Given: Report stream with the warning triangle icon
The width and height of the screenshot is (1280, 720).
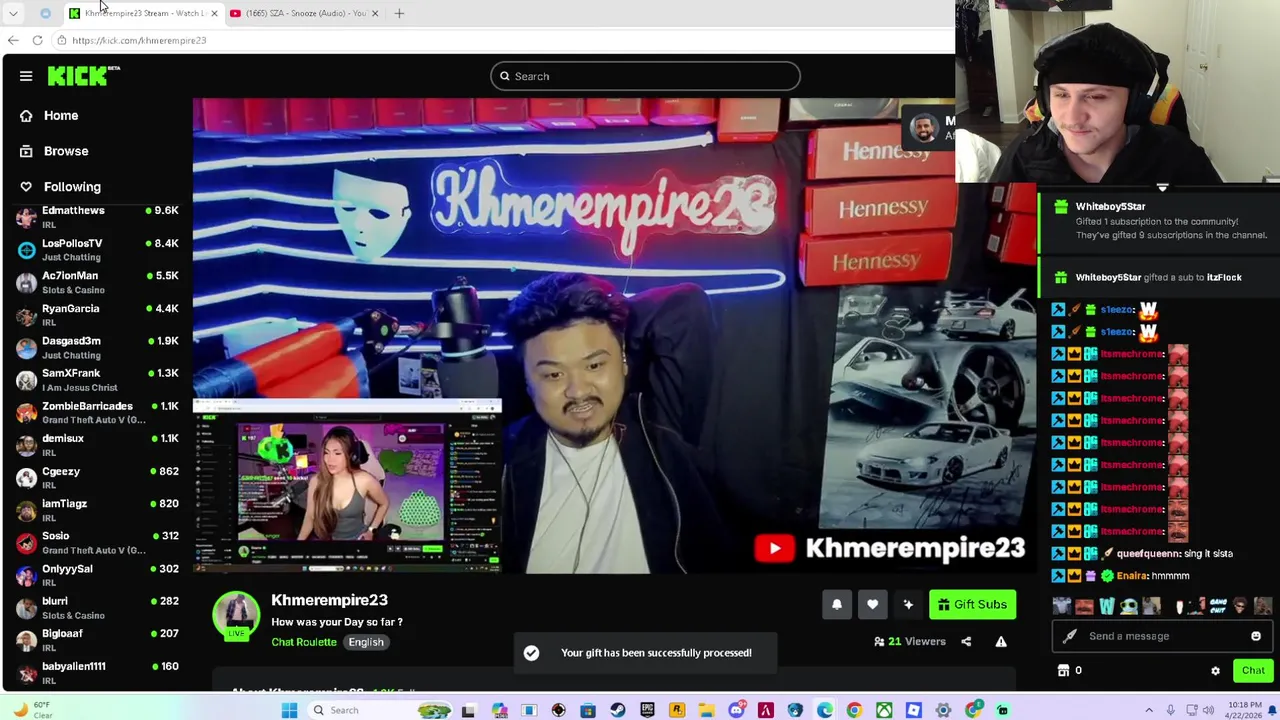Looking at the screenshot, I should 1001,642.
